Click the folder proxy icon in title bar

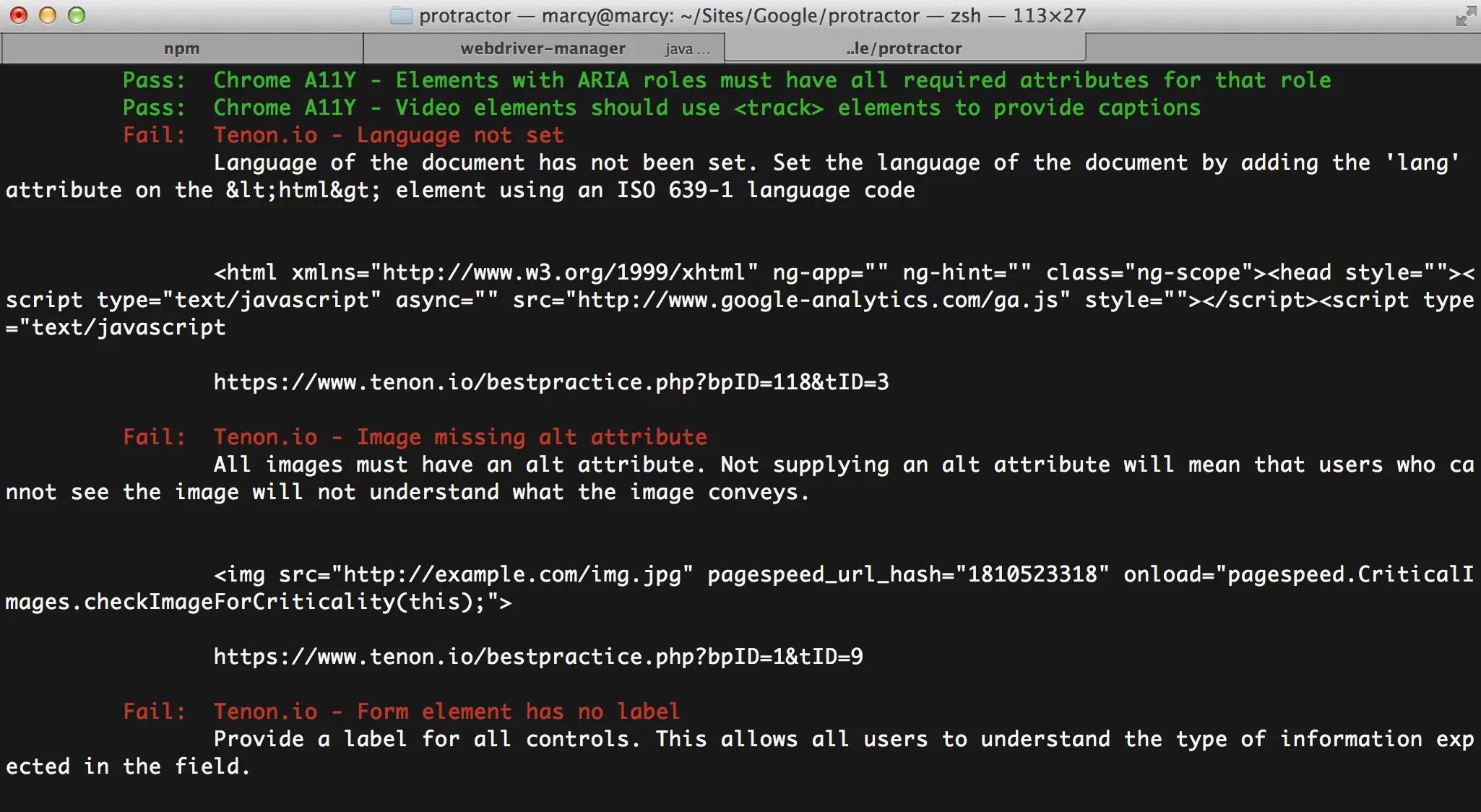[402, 15]
